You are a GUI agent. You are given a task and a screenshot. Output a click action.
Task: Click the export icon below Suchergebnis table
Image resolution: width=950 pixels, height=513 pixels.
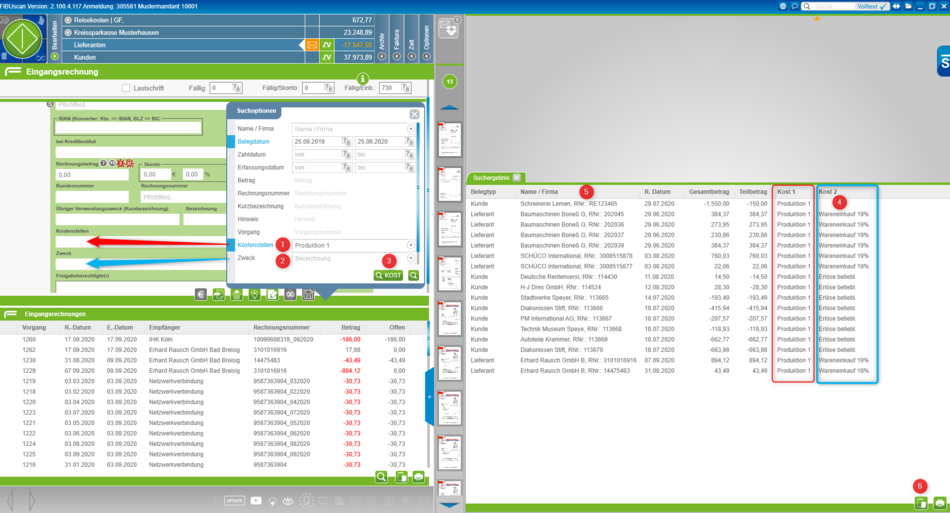[920, 503]
